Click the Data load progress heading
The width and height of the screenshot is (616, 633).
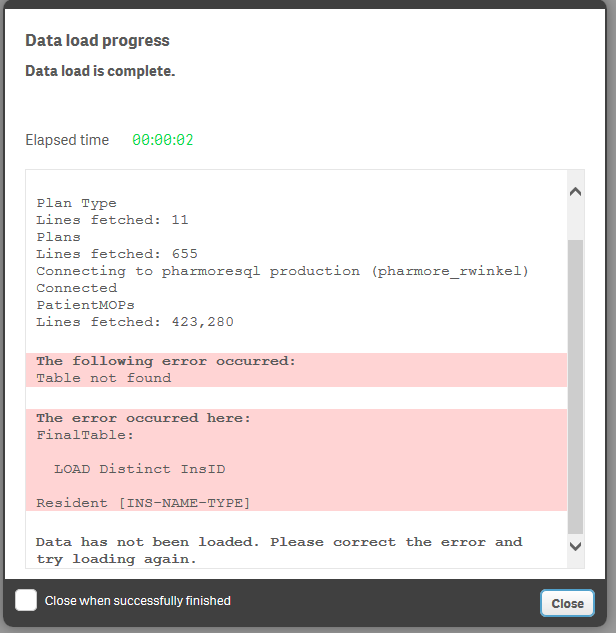click(97, 41)
